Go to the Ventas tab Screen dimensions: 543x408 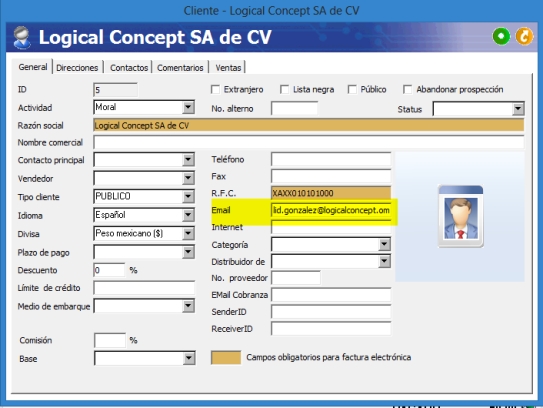(x=228, y=68)
